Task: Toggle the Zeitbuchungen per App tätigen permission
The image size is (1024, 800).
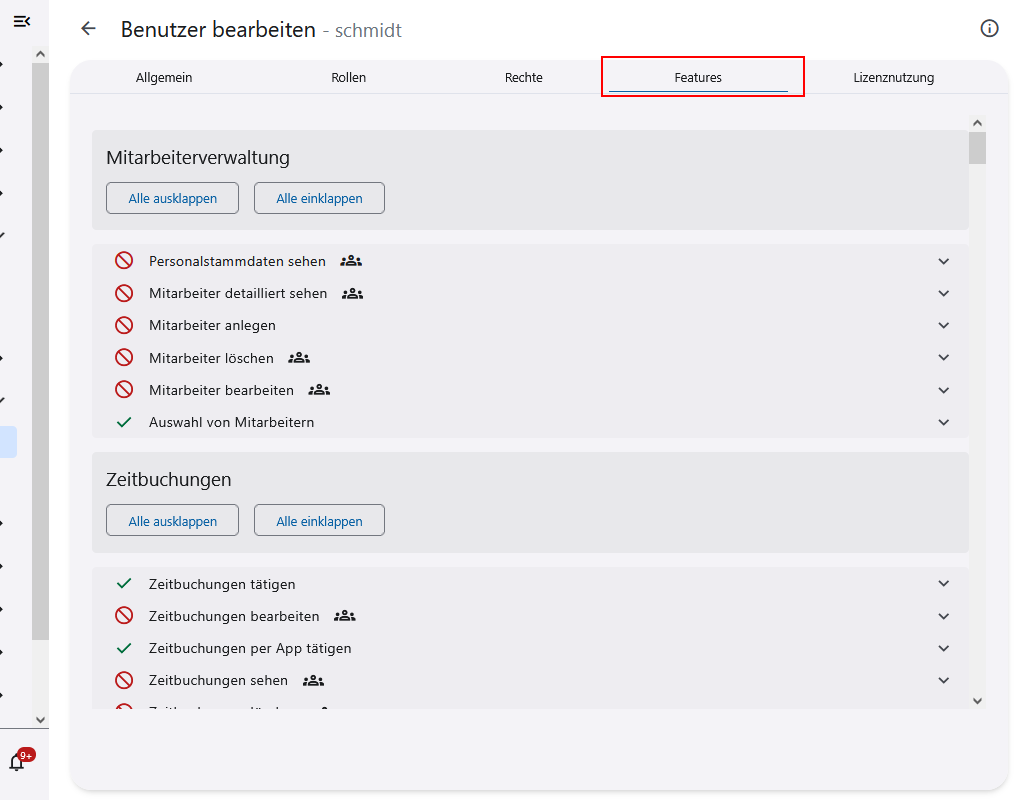Action: click(x=124, y=647)
